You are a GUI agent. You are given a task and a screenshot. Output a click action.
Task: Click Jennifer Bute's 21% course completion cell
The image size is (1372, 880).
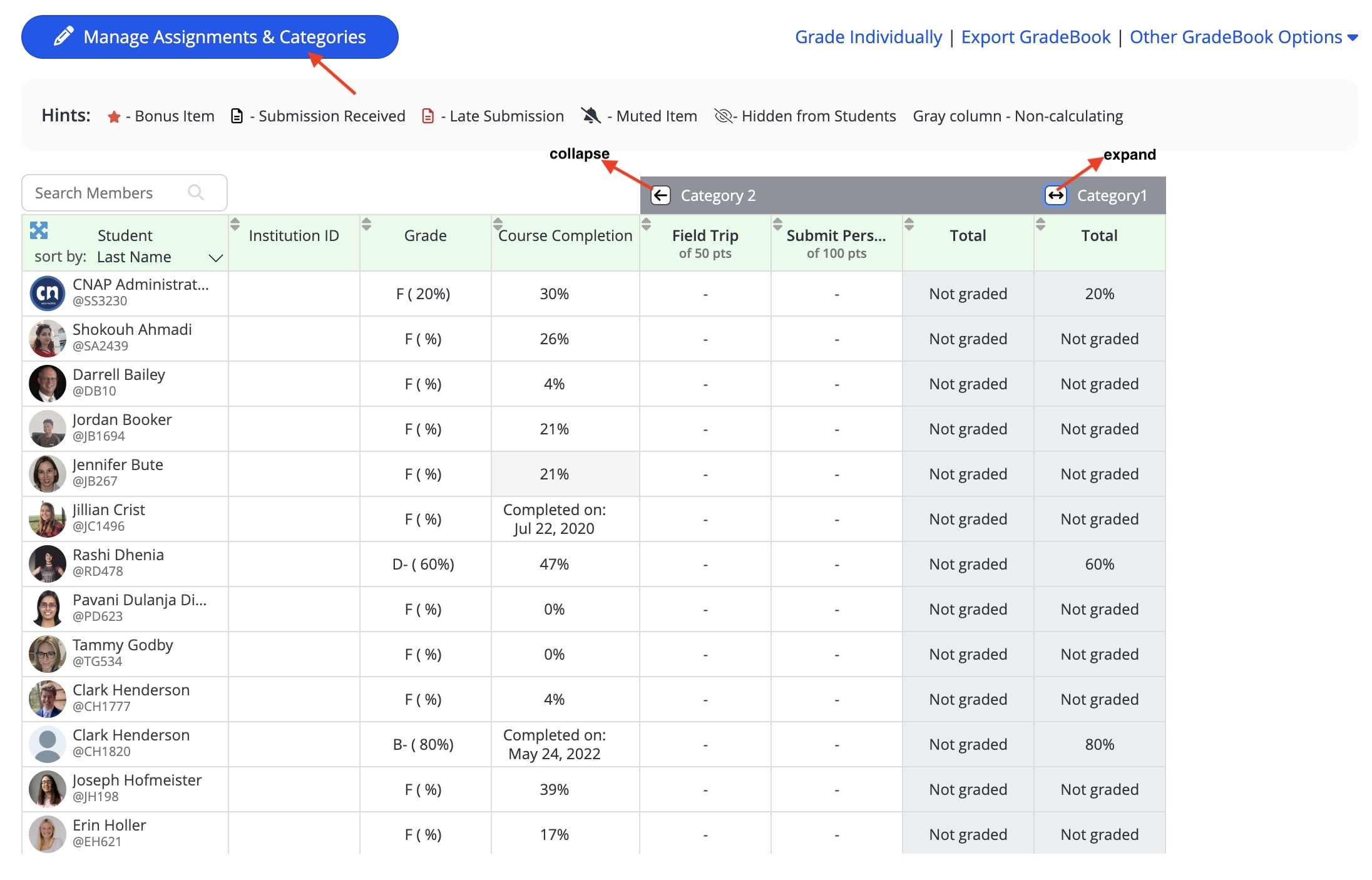[565, 474]
